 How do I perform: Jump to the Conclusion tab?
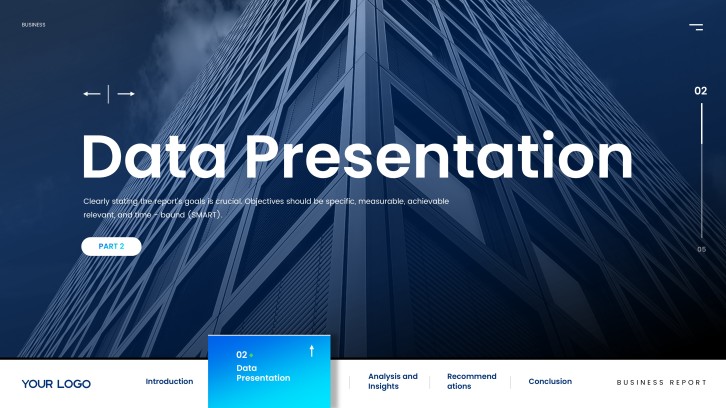pyautogui.click(x=550, y=382)
